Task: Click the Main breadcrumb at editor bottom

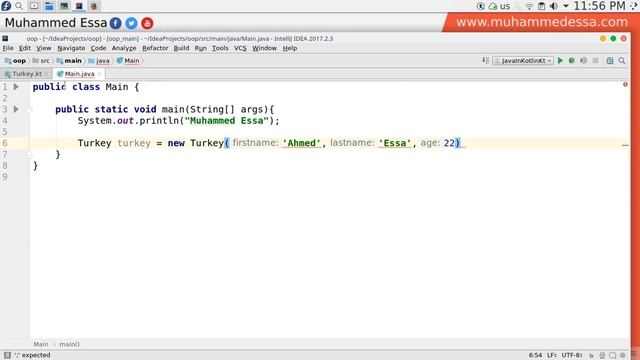Action: point(41,344)
